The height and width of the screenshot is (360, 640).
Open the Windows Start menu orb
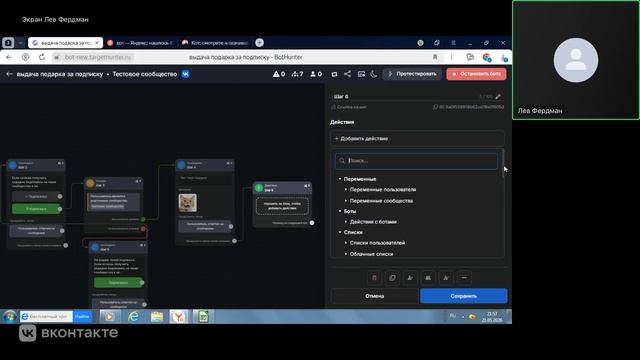pyautogui.click(x=9, y=316)
